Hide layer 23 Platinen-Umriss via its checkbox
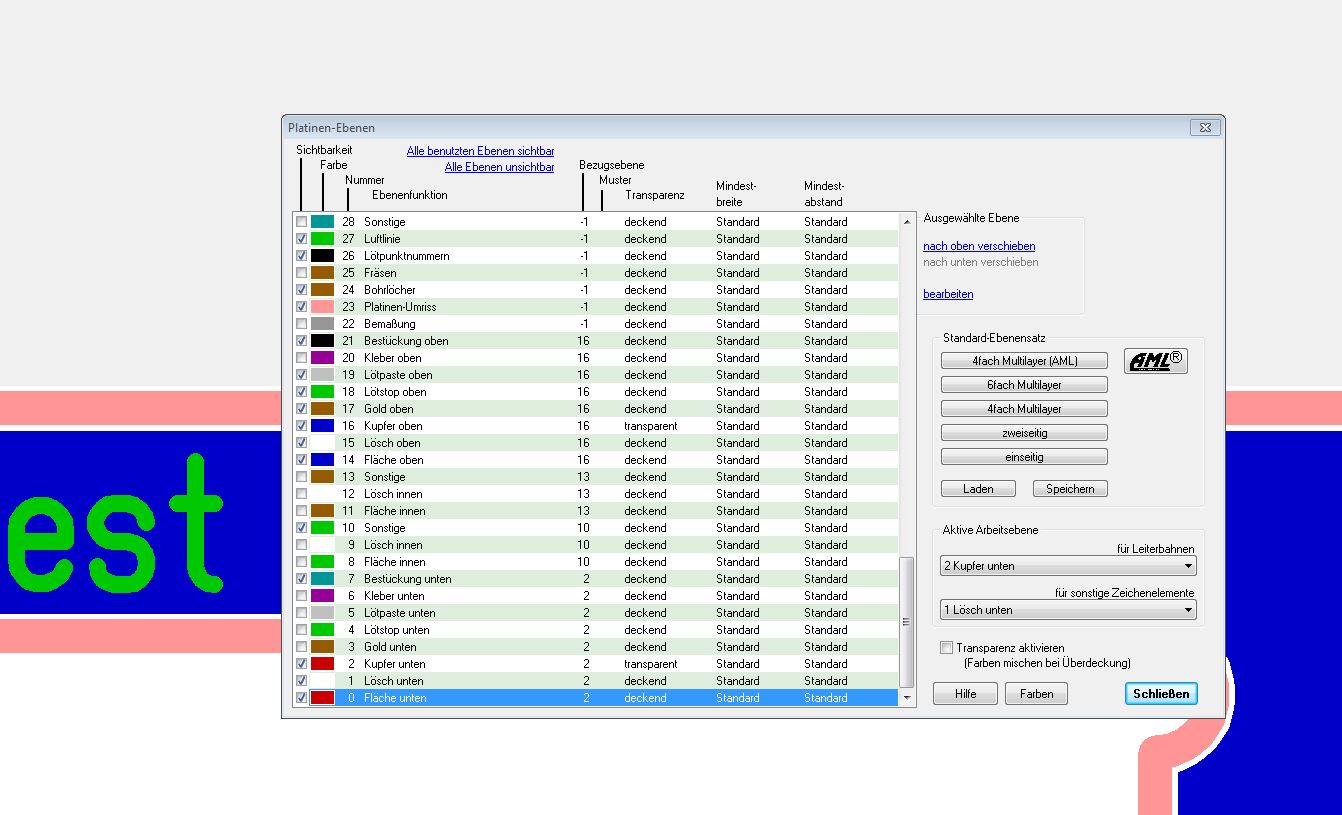Image resolution: width=1342 pixels, height=815 pixels. click(302, 307)
